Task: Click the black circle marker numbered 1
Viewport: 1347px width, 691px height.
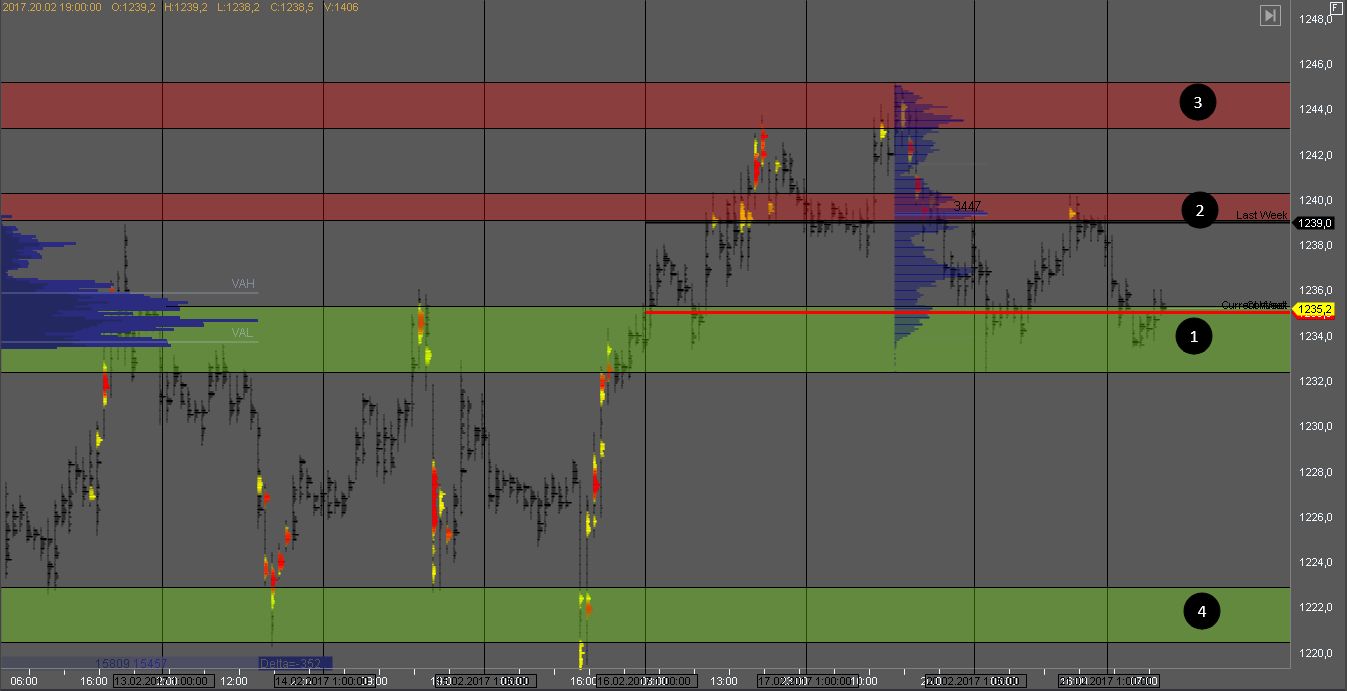Action: (1191, 337)
